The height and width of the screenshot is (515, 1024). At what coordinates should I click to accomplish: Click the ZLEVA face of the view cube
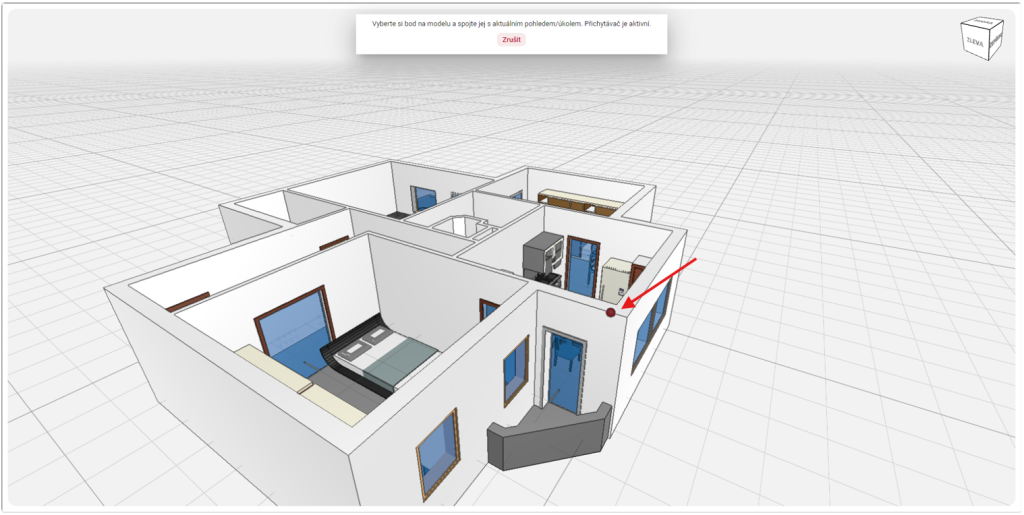[x=973, y=43]
